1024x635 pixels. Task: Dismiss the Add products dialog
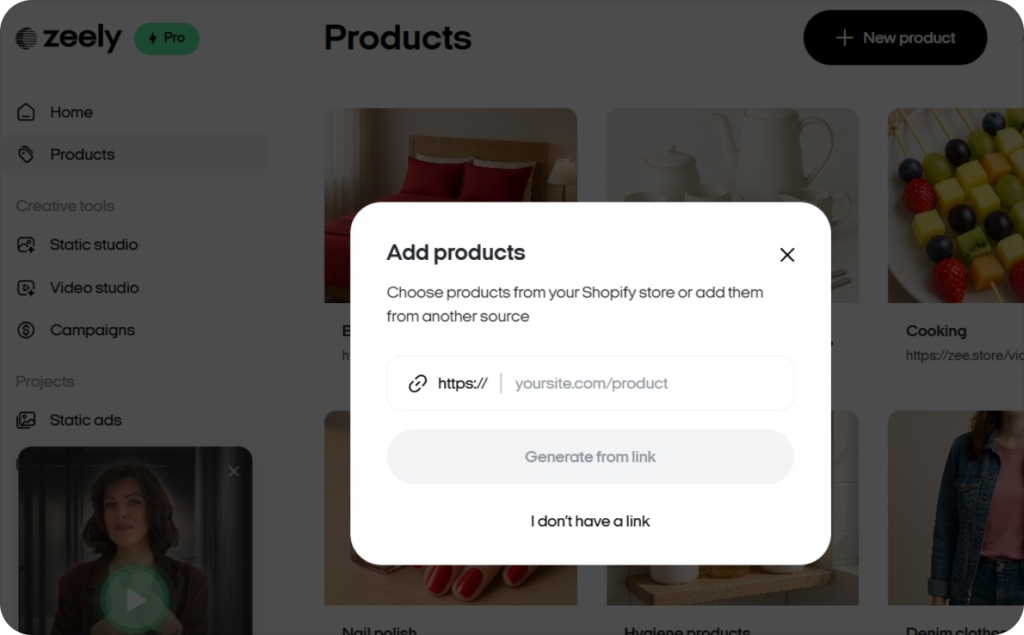pos(787,255)
